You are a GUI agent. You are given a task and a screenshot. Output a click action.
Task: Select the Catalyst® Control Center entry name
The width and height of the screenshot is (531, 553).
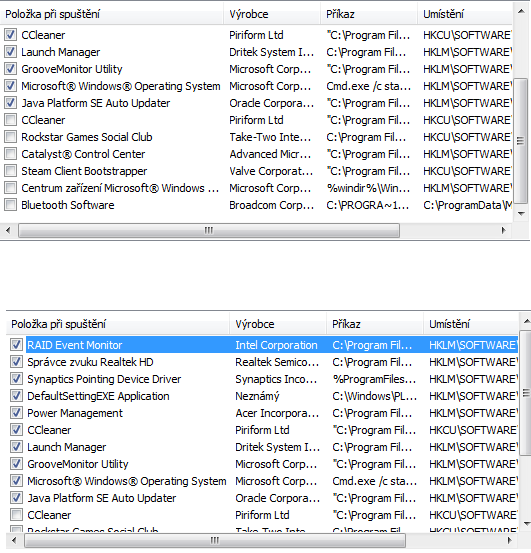pyautogui.click(x=83, y=154)
